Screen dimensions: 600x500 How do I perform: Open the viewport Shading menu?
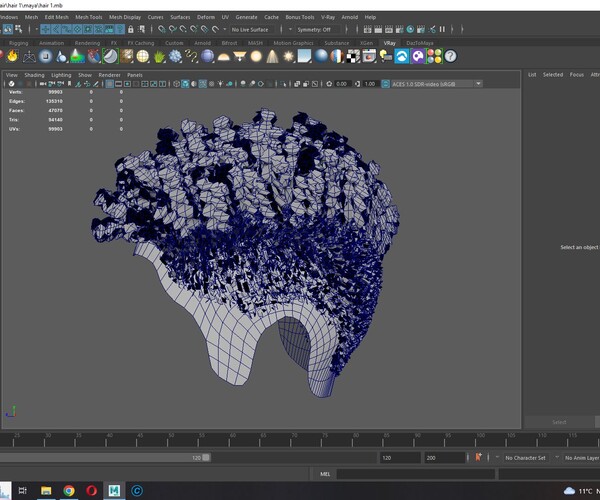point(34,75)
